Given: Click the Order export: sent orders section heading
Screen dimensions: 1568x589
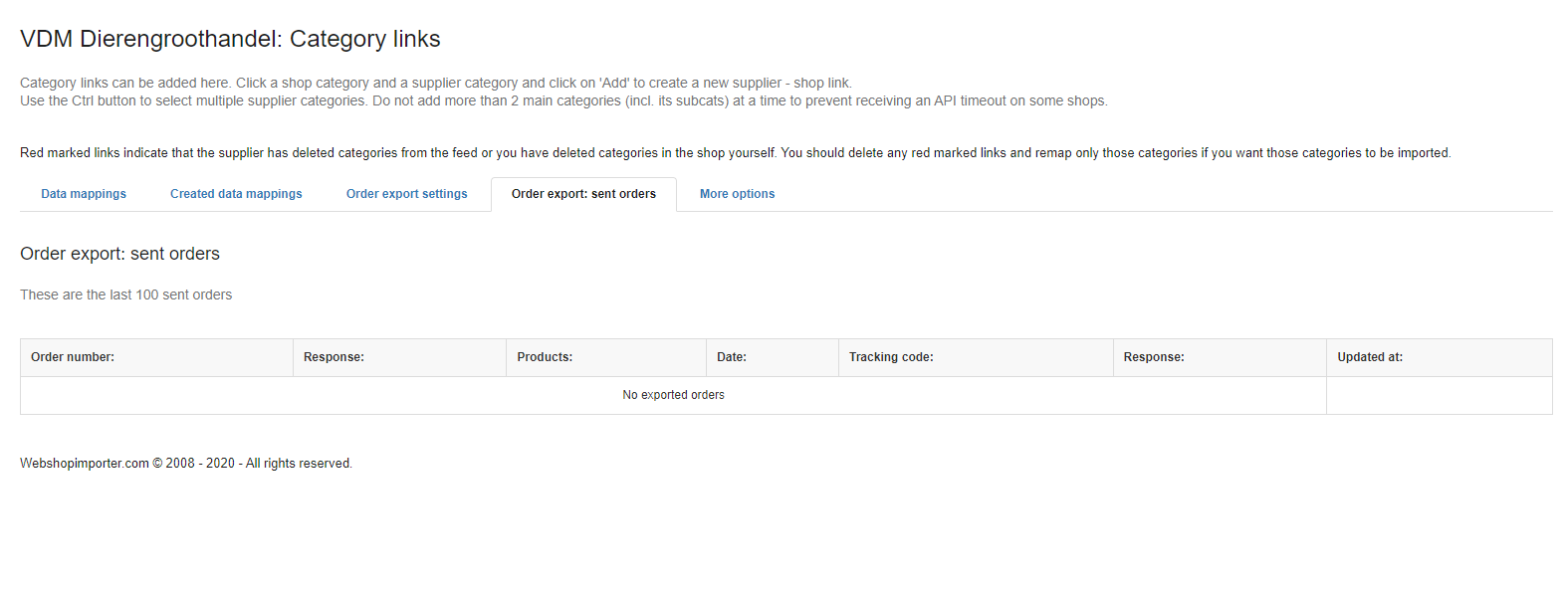Looking at the screenshot, I should [x=119, y=254].
